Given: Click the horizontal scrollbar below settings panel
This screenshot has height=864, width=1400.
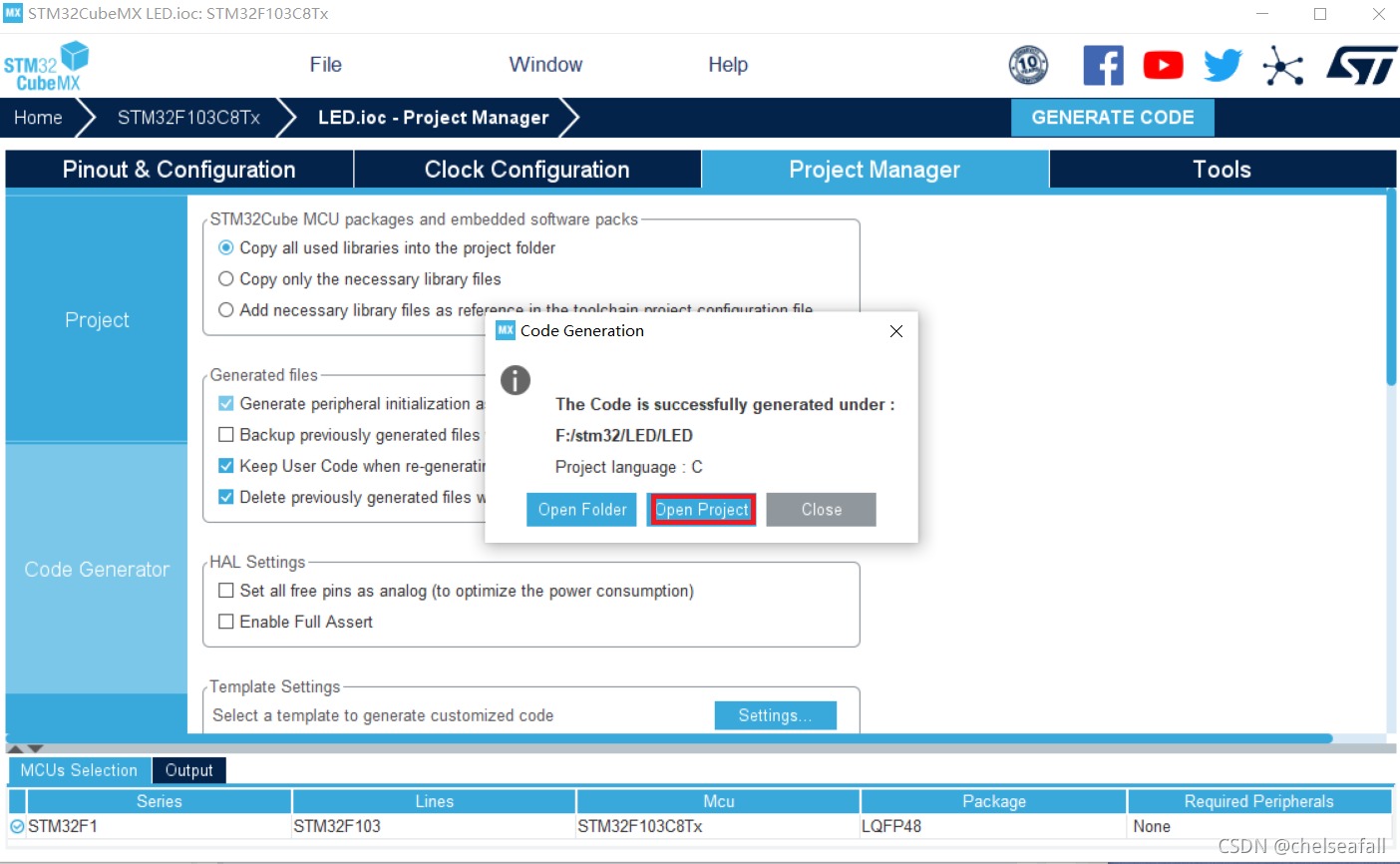Looking at the screenshot, I should pyautogui.click(x=670, y=738).
